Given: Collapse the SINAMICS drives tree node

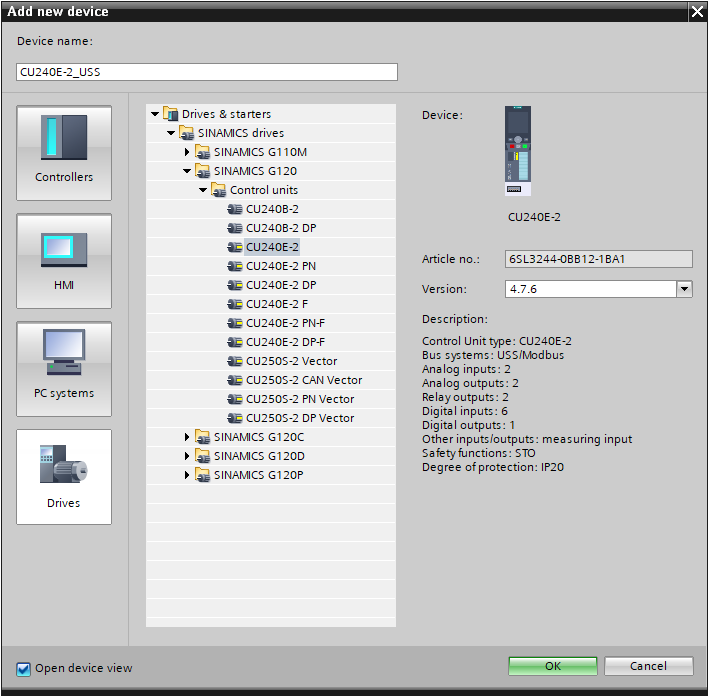Looking at the screenshot, I should [171, 133].
